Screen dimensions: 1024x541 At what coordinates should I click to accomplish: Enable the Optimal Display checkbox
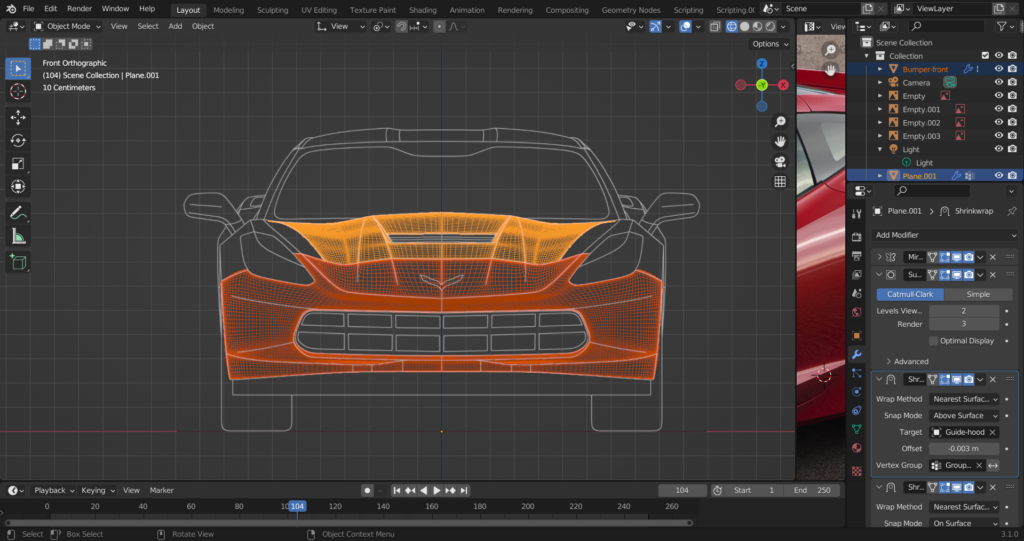pos(933,340)
